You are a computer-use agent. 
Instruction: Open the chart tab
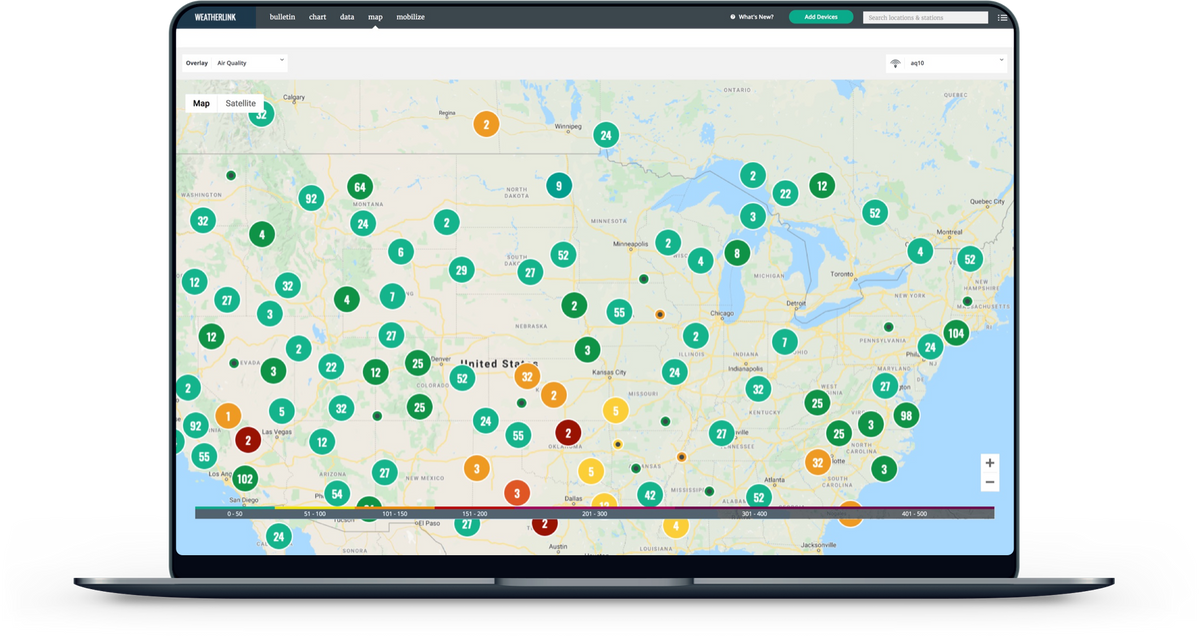pyautogui.click(x=317, y=17)
